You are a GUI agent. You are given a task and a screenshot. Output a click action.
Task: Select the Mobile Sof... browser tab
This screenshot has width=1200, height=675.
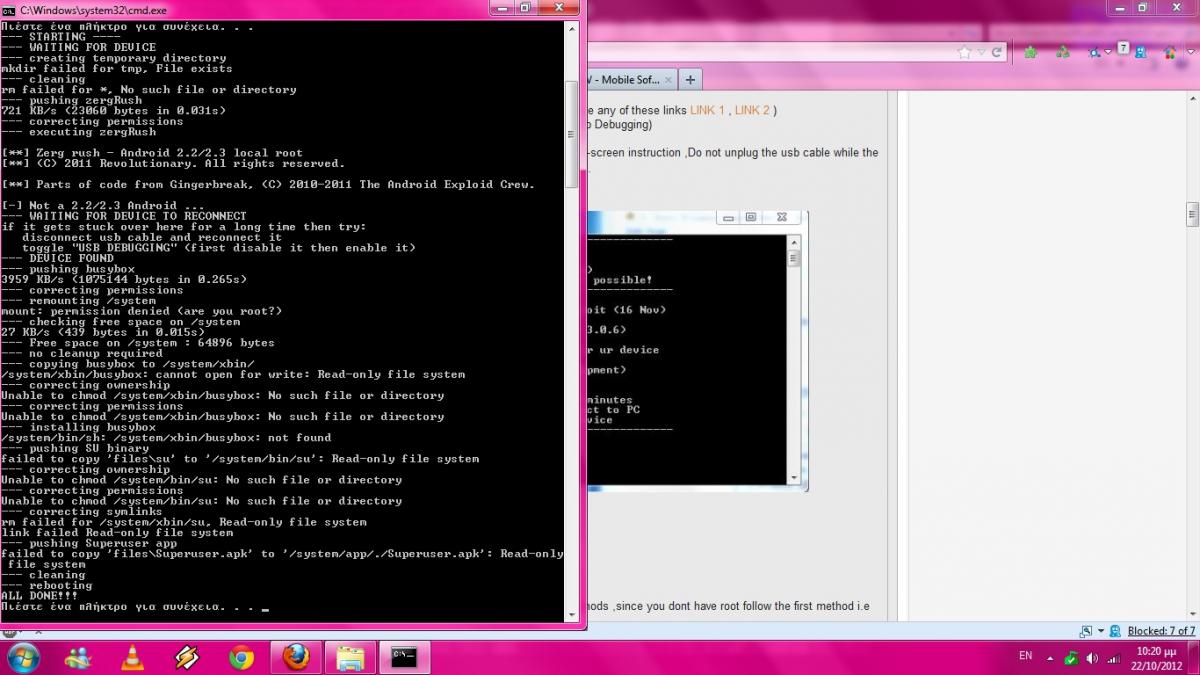click(x=632, y=80)
